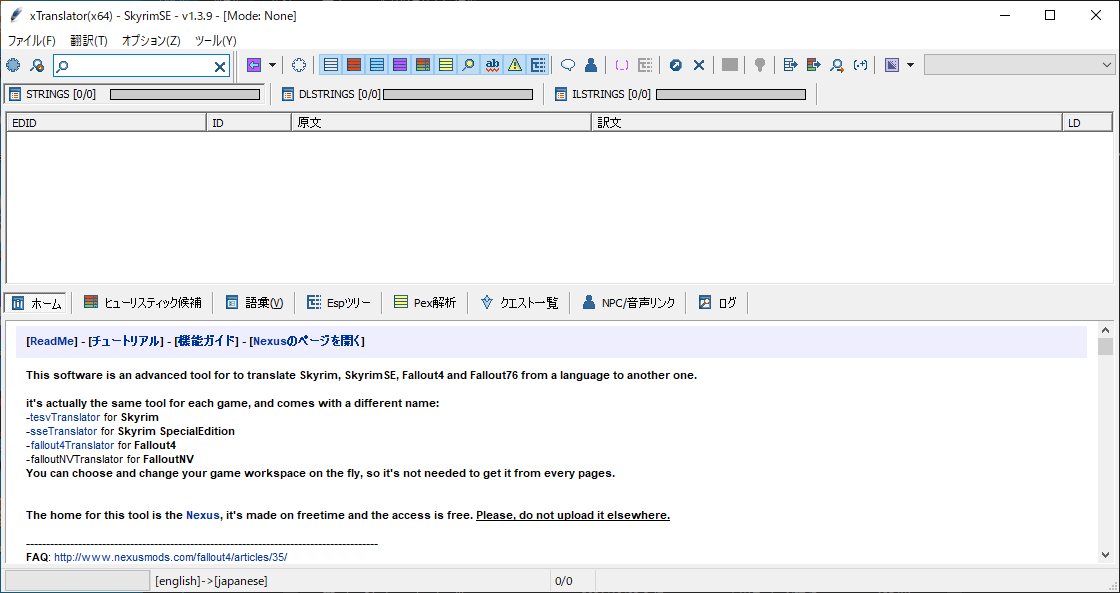This screenshot has width=1120, height=593.
Task: Click the magnifier with orange arrow icon
Action: (837, 66)
